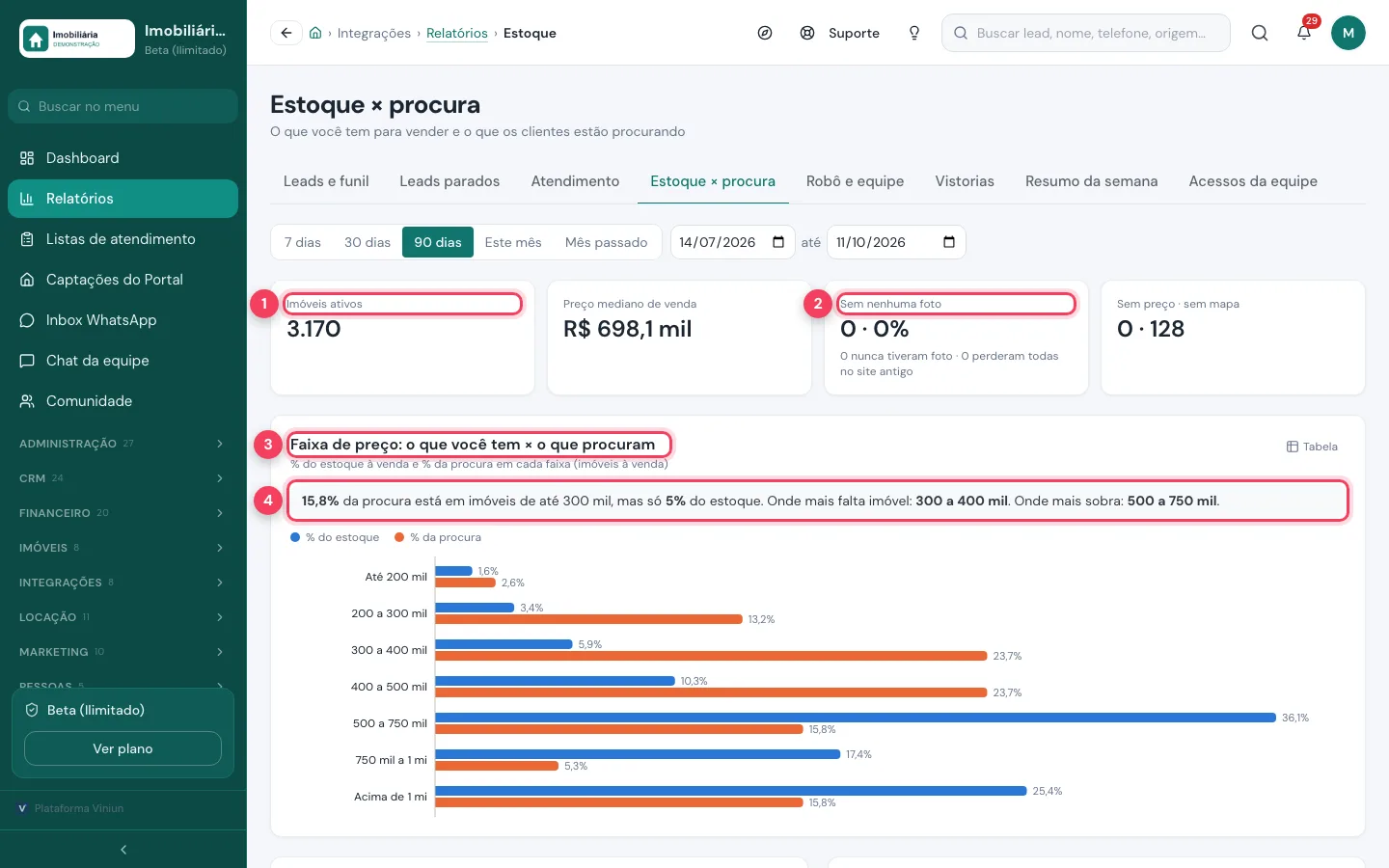The image size is (1389, 868).
Task: Expand the Financeiro menu group
Action: pos(123,513)
